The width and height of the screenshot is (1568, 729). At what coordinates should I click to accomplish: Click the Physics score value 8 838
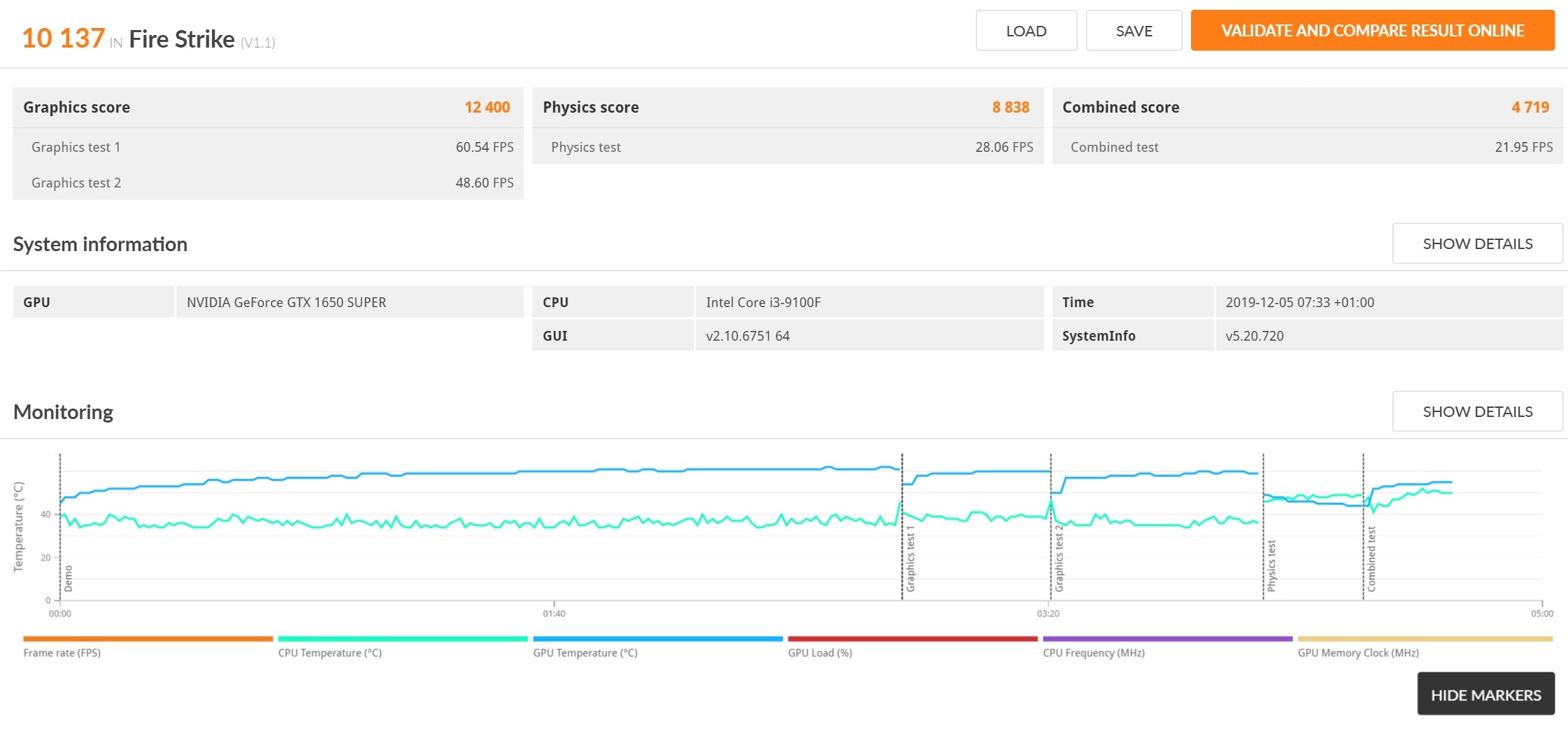tap(1011, 107)
